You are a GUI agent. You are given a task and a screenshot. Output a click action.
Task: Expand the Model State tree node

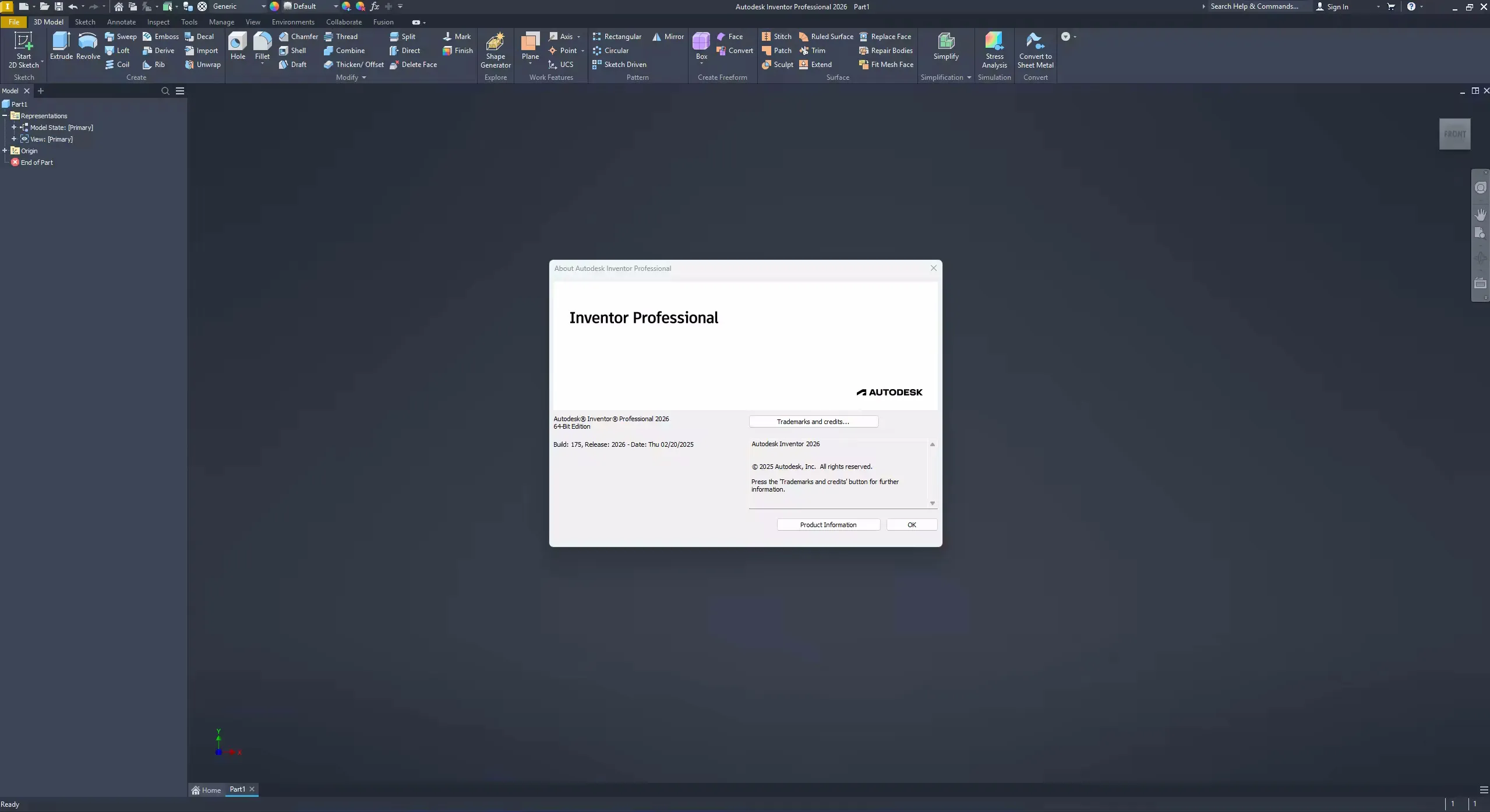point(14,127)
